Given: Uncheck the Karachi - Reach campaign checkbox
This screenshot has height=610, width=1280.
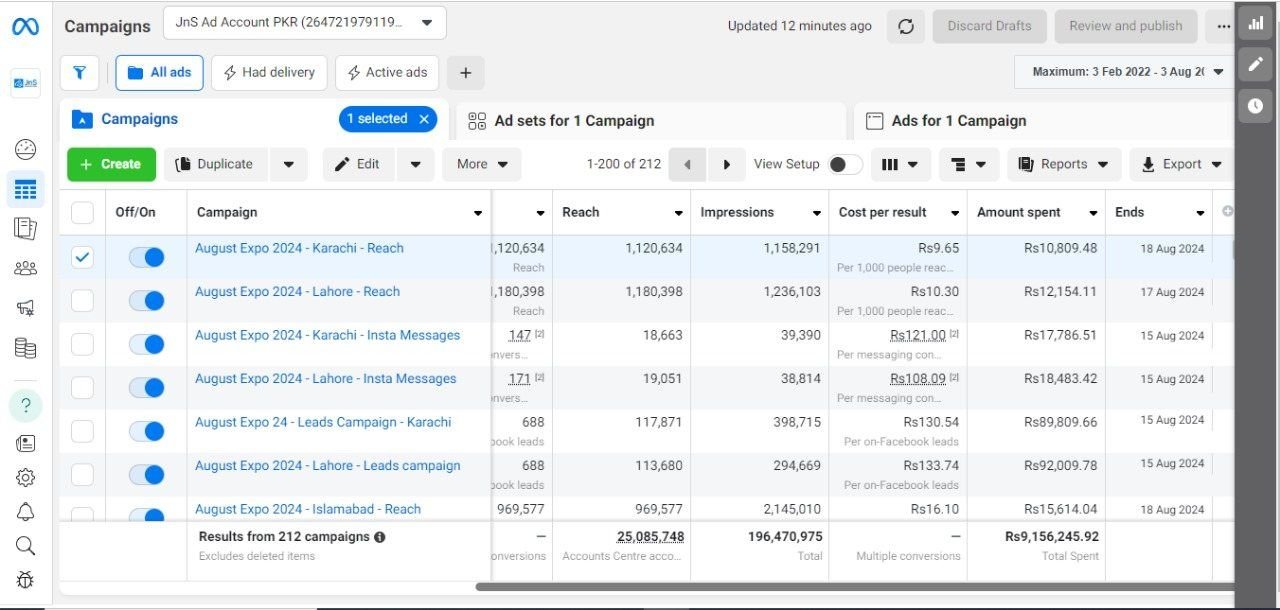Looking at the screenshot, I should (82, 257).
